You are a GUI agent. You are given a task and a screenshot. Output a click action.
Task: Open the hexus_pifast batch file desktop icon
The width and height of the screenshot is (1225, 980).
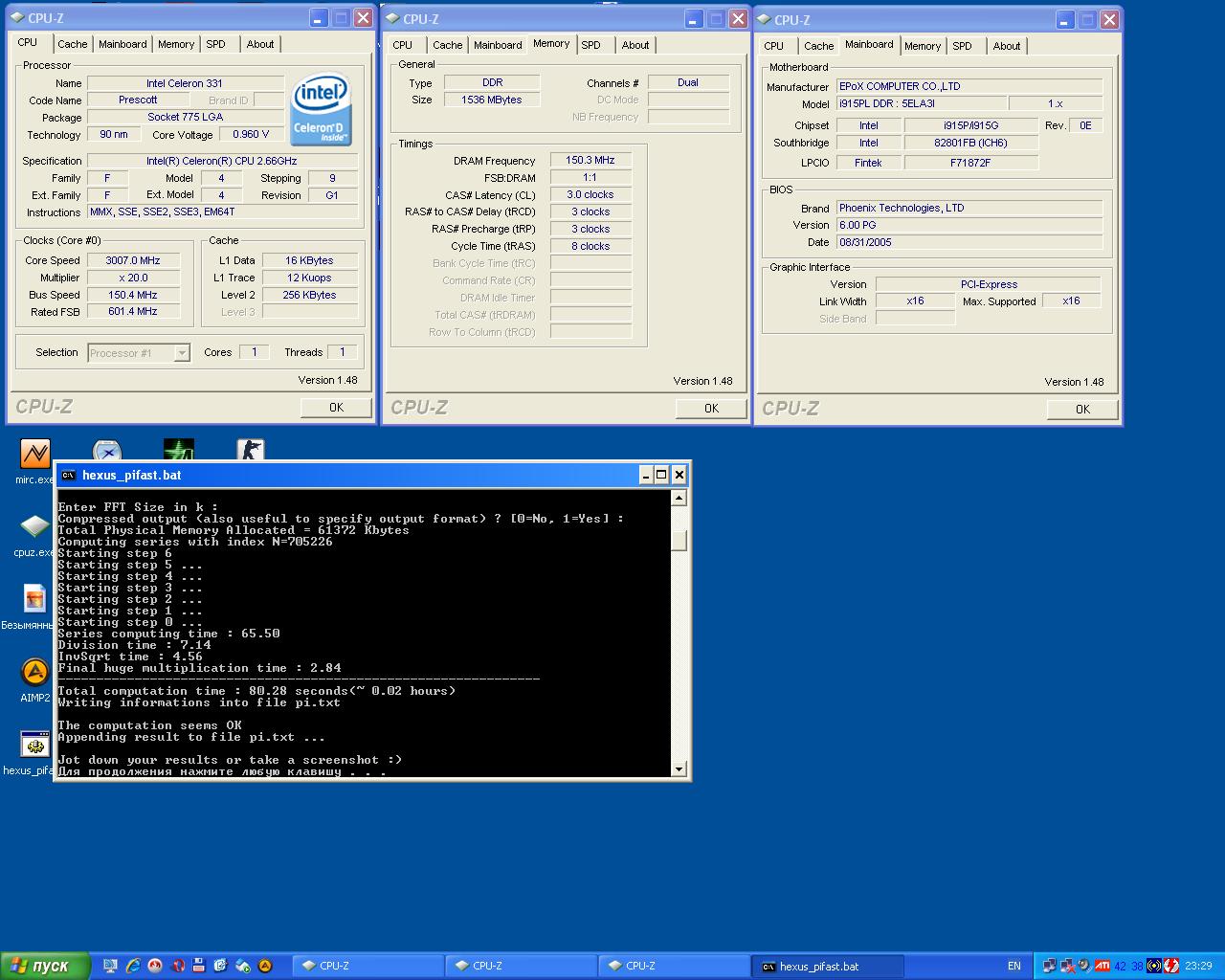pos(34,745)
